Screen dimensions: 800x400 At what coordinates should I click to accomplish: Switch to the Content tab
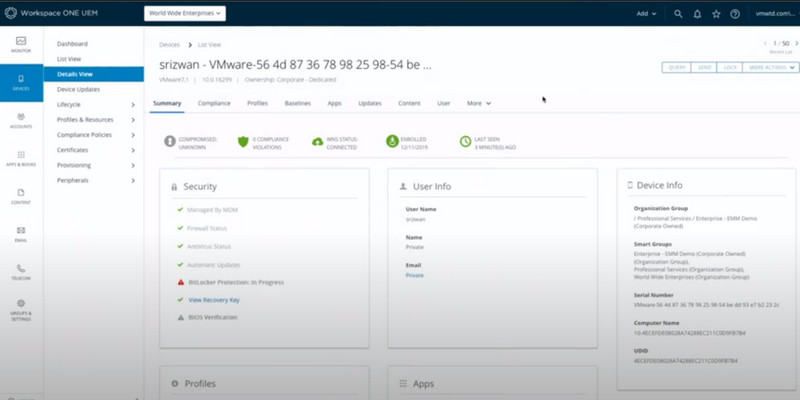409,103
